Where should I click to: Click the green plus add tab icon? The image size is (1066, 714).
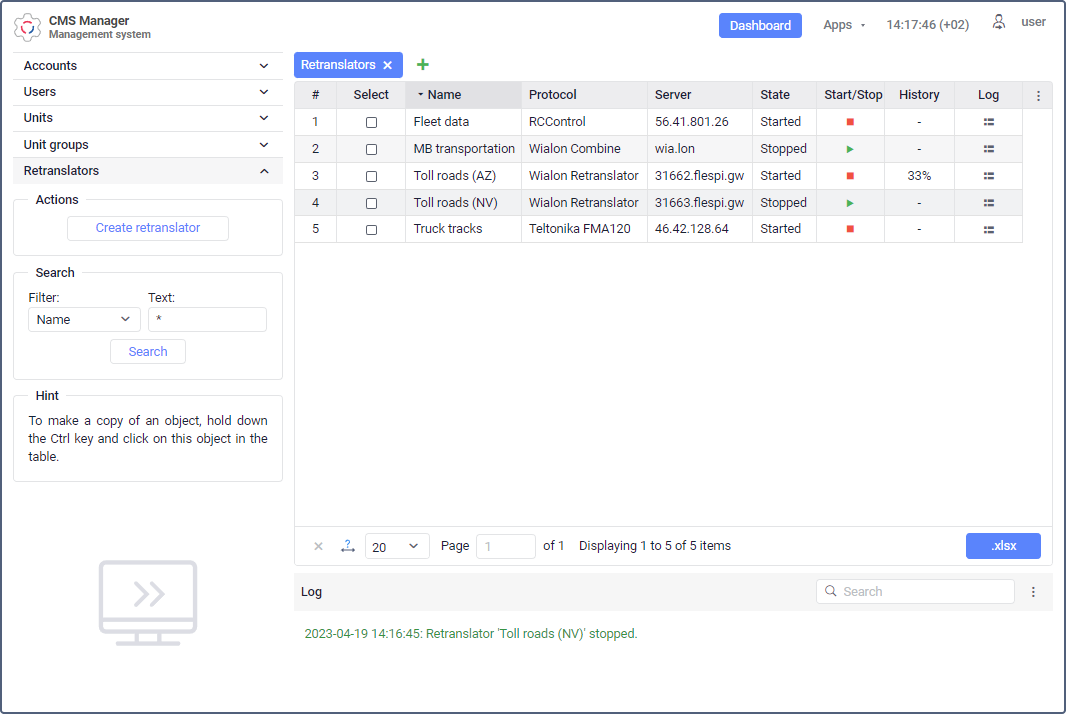pyautogui.click(x=423, y=65)
